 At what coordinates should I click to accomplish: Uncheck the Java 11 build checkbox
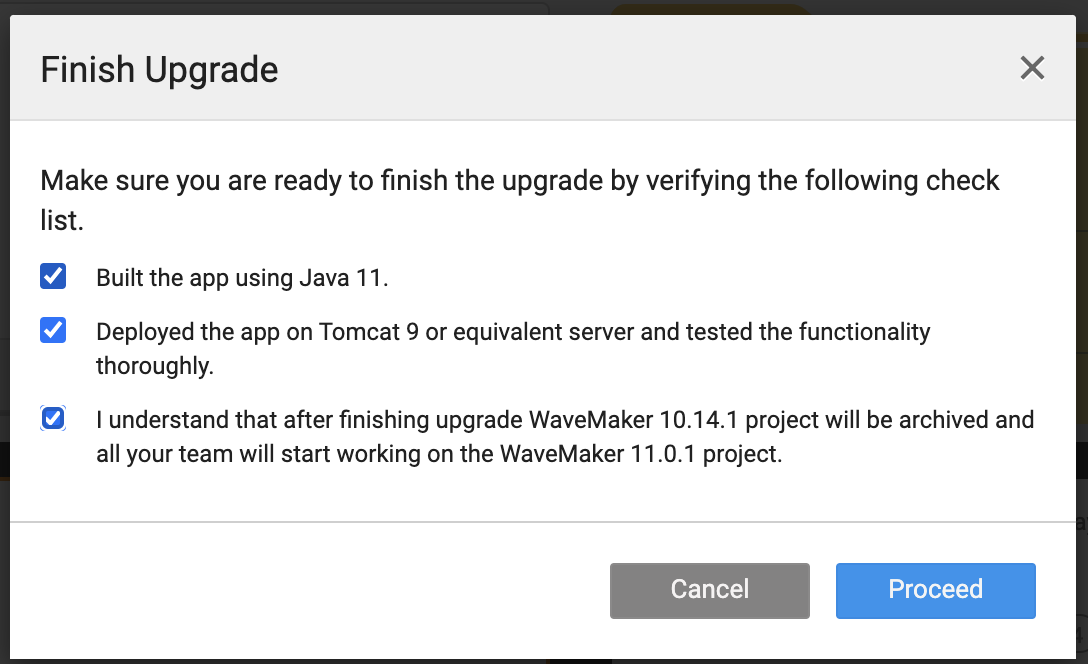[53, 277]
